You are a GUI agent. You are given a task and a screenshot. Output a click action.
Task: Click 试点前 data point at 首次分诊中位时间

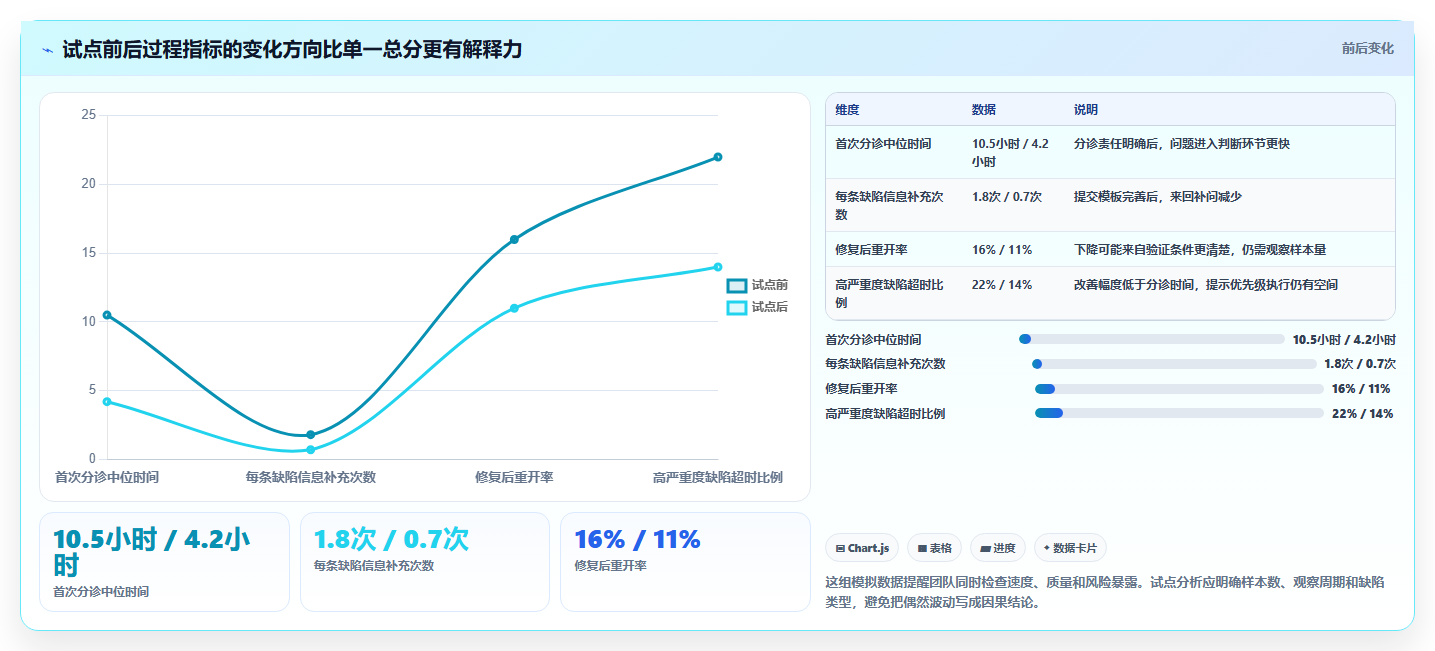107,315
